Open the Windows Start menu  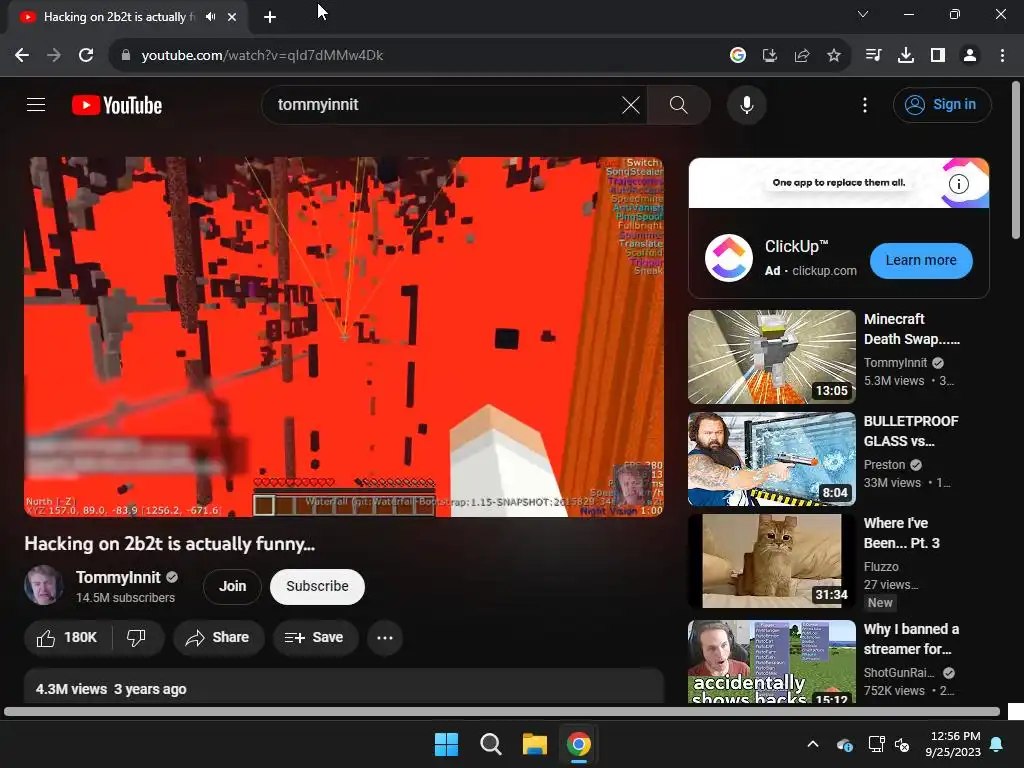tap(447, 744)
